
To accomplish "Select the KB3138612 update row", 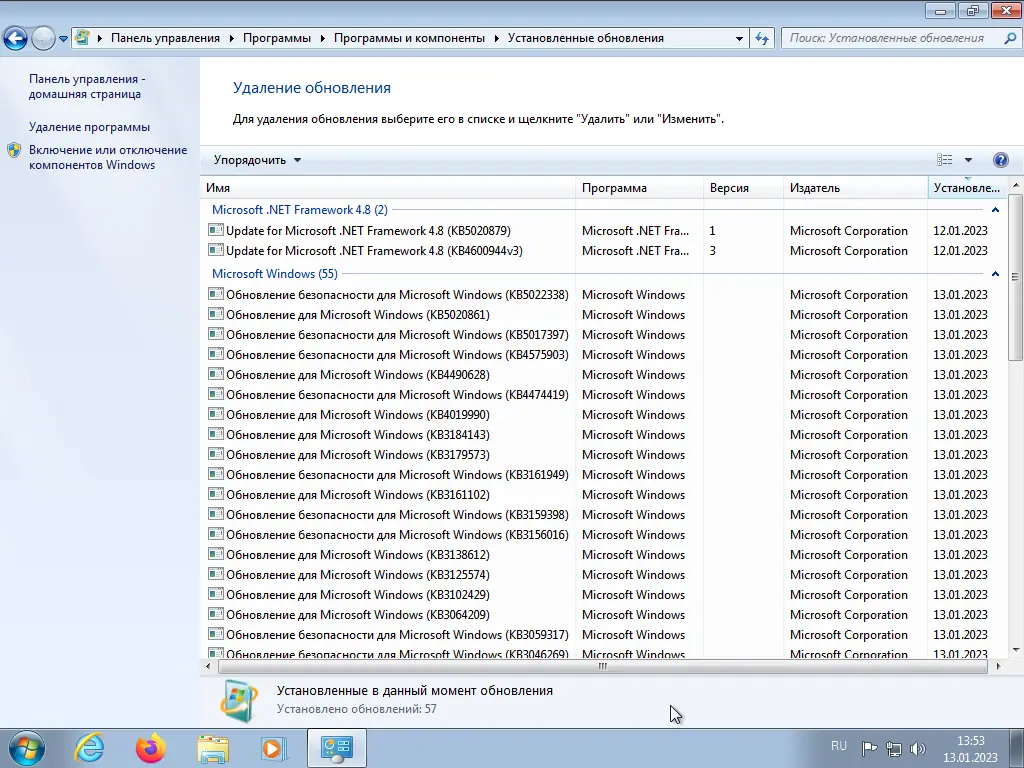I will coord(604,554).
